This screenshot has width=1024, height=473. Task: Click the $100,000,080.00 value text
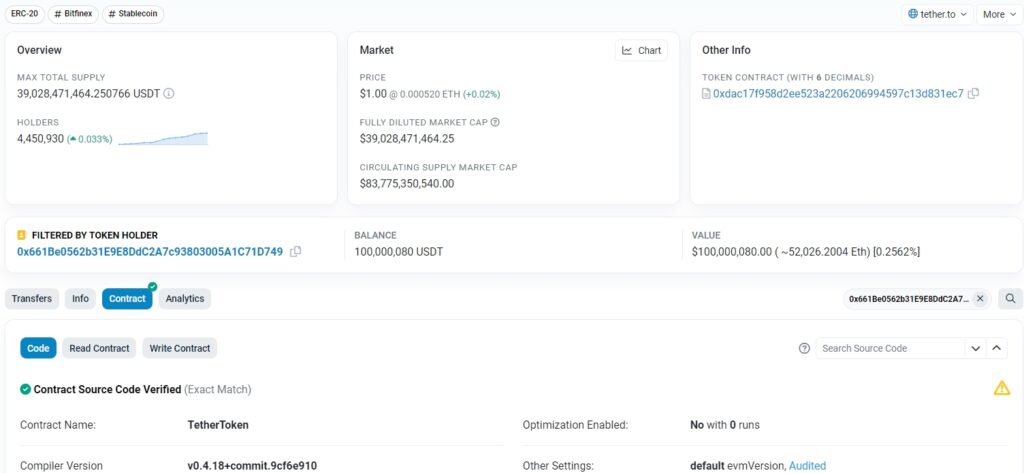(x=732, y=252)
